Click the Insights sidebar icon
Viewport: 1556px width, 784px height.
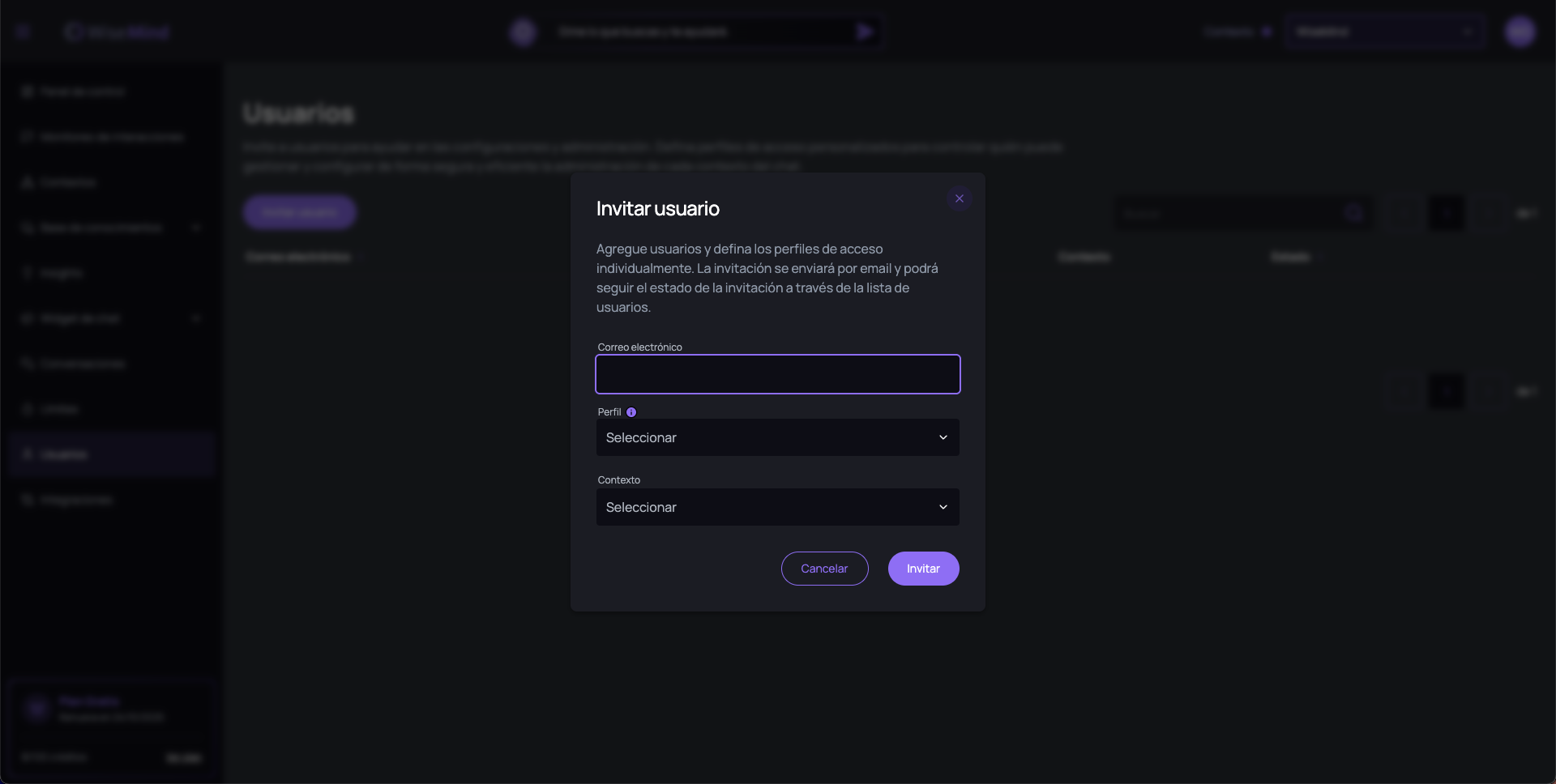pos(28,273)
